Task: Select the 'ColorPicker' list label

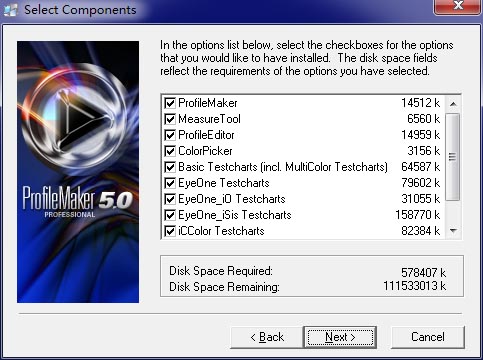Action: pyautogui.click(x=205, y=151)
